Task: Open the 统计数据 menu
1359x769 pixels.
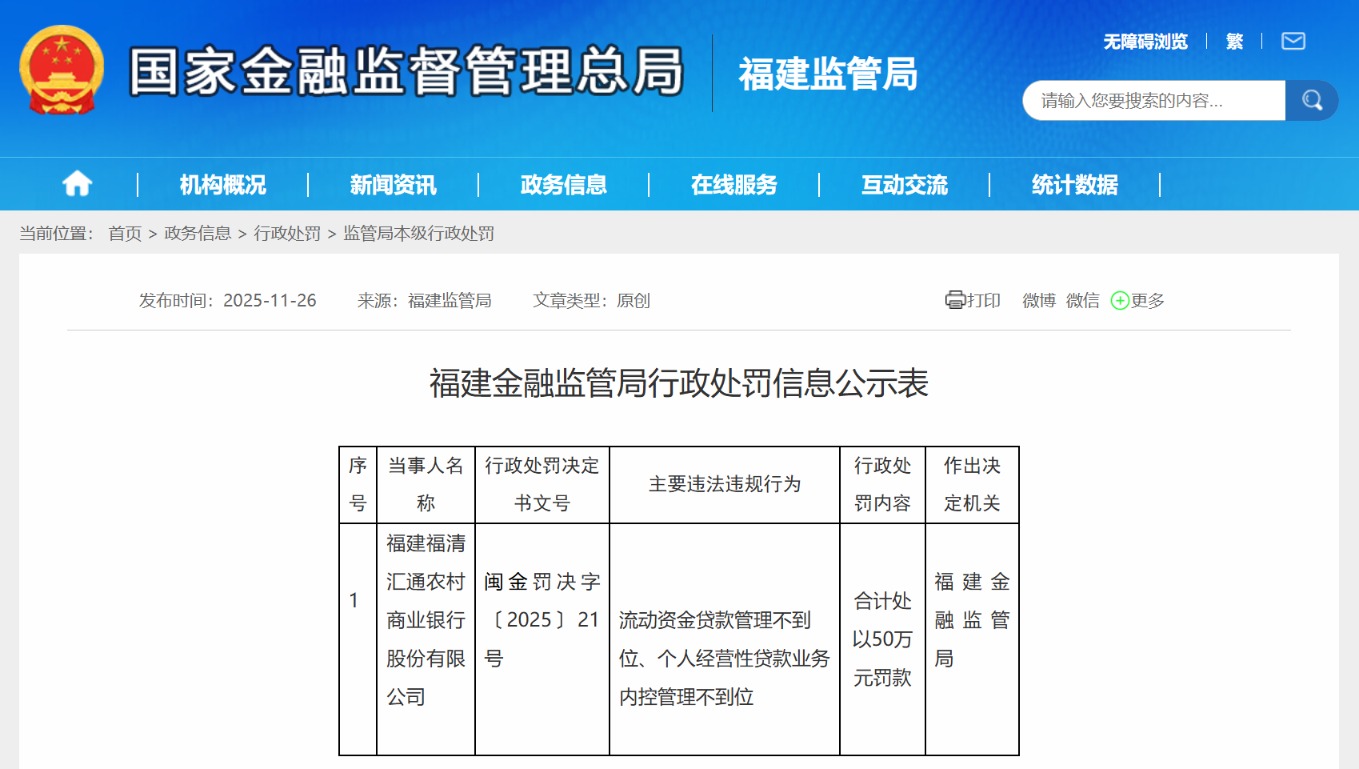Action: pyautogui.click(x=1075, y=185)
